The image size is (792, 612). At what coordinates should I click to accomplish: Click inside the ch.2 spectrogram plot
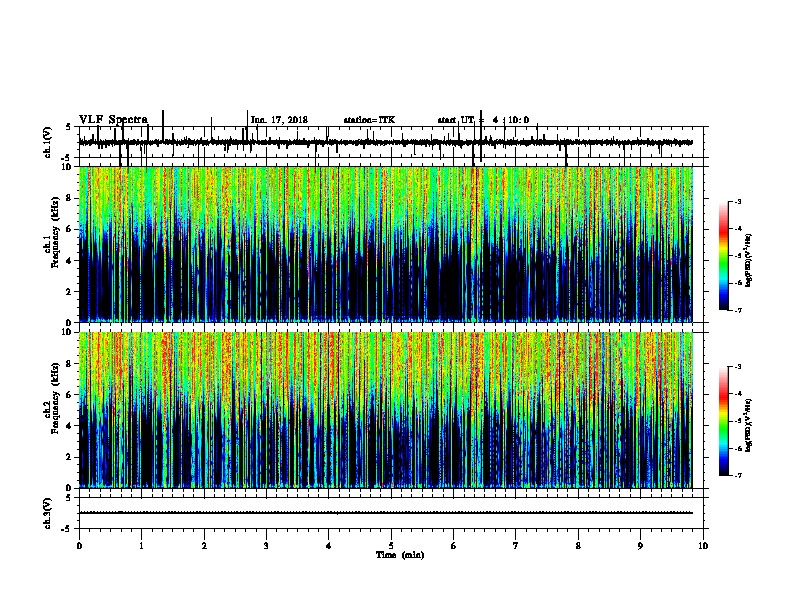coord(386,410)
